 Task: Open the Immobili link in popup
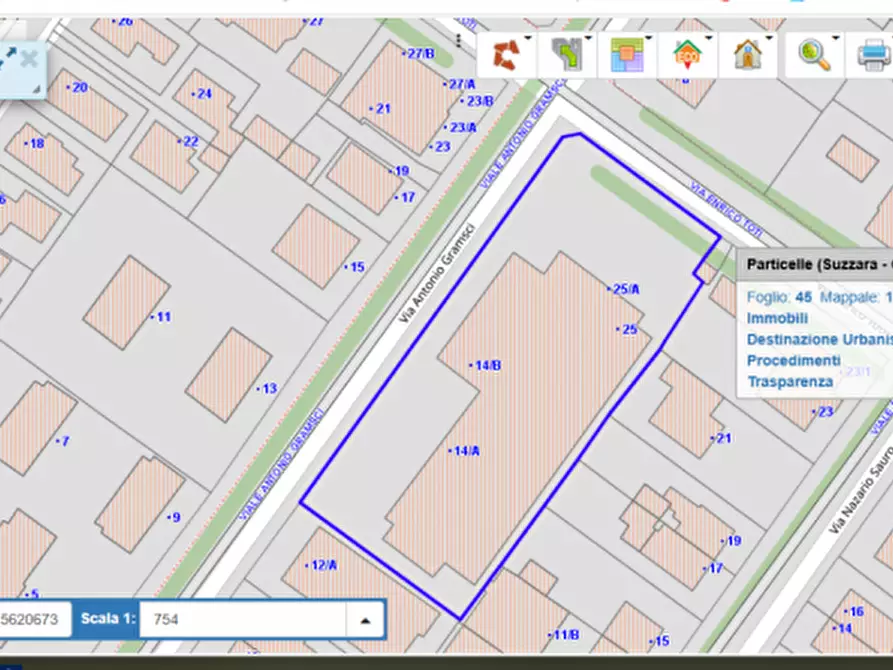tap(777, 318)
